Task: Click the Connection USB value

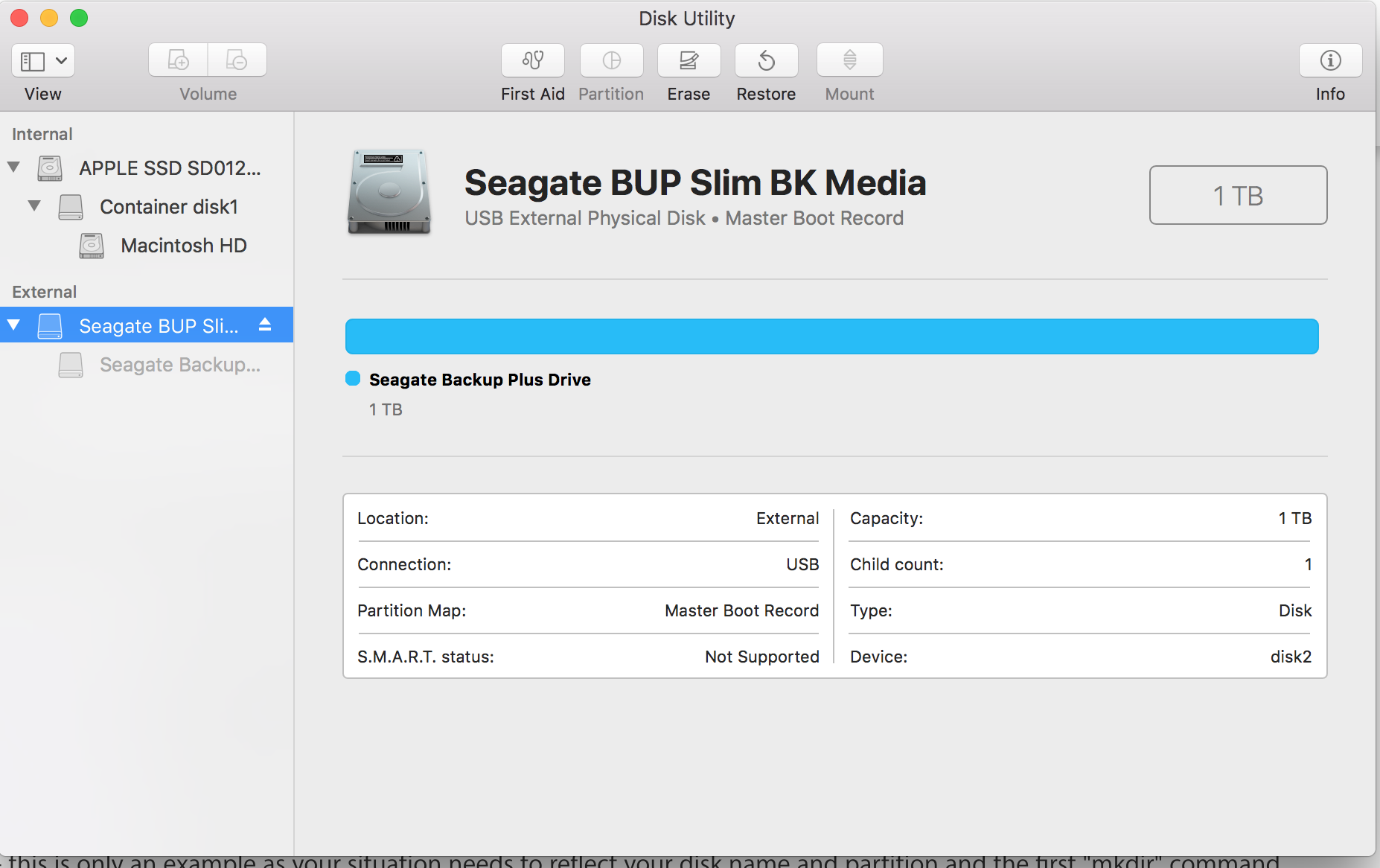Action: point(803,564)
